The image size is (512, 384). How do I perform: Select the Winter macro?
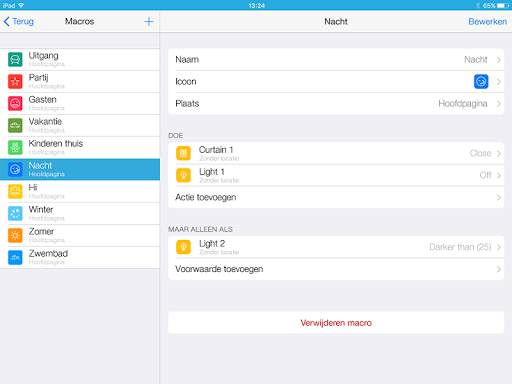(80, 213)
